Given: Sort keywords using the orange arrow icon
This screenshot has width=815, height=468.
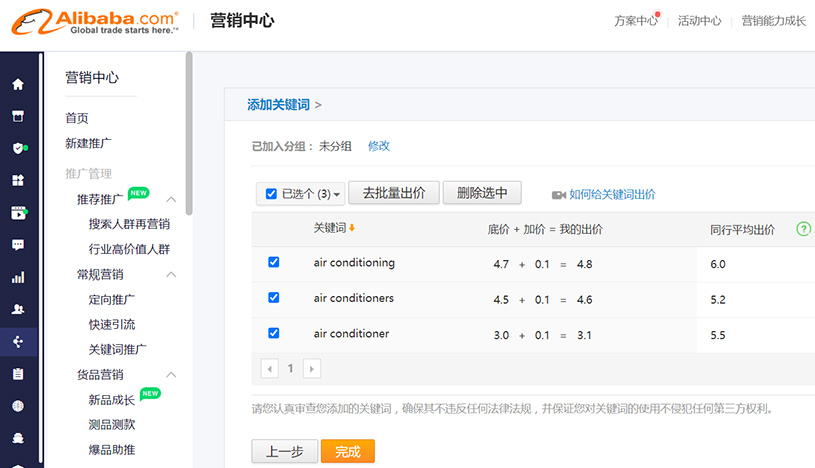Looking at the screenshot, I should pyautogui.click(x=352, y=228).
